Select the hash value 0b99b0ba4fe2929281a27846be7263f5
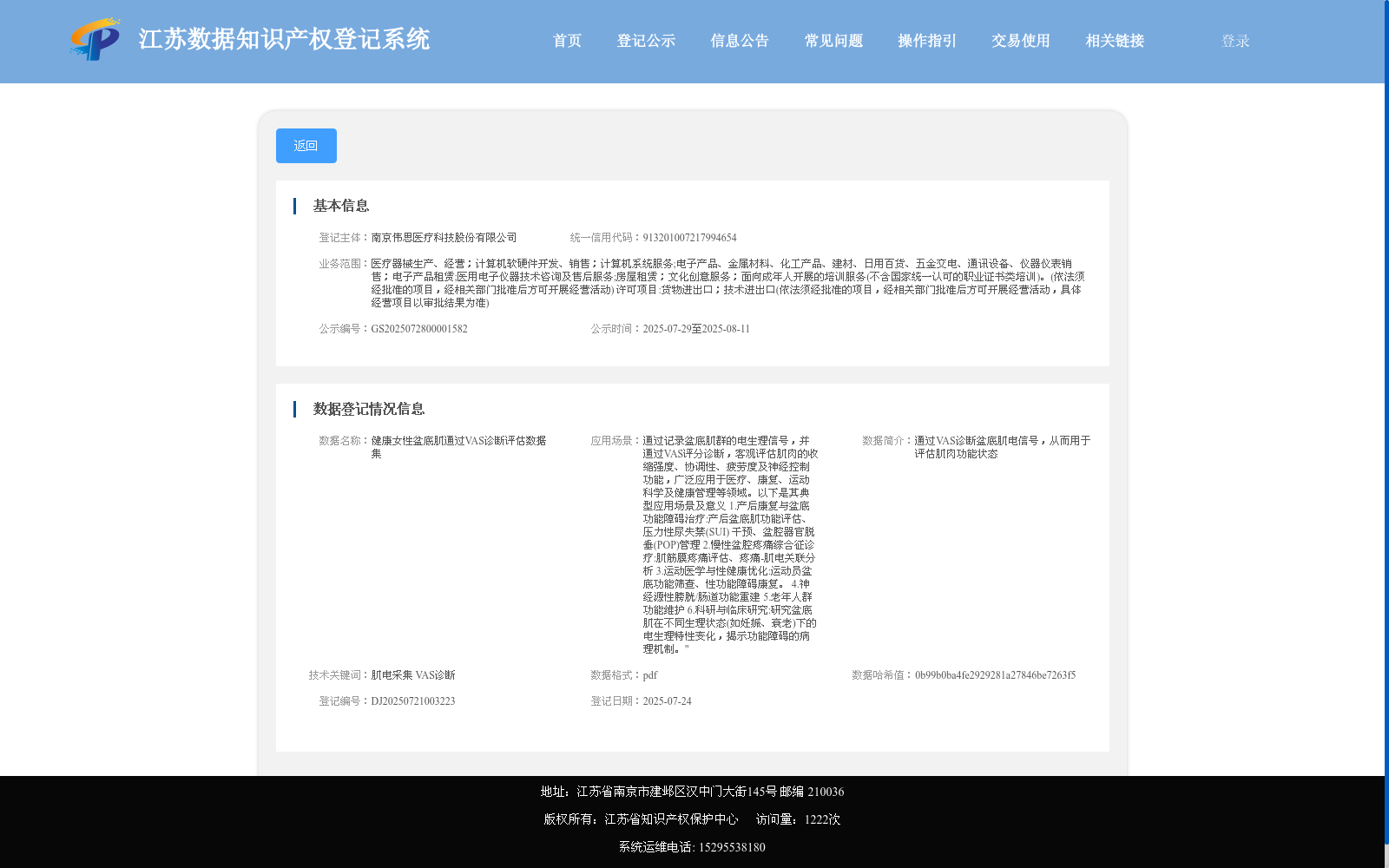The width and height of the screenshot is (1389, 868). click(x=995, y=675)
